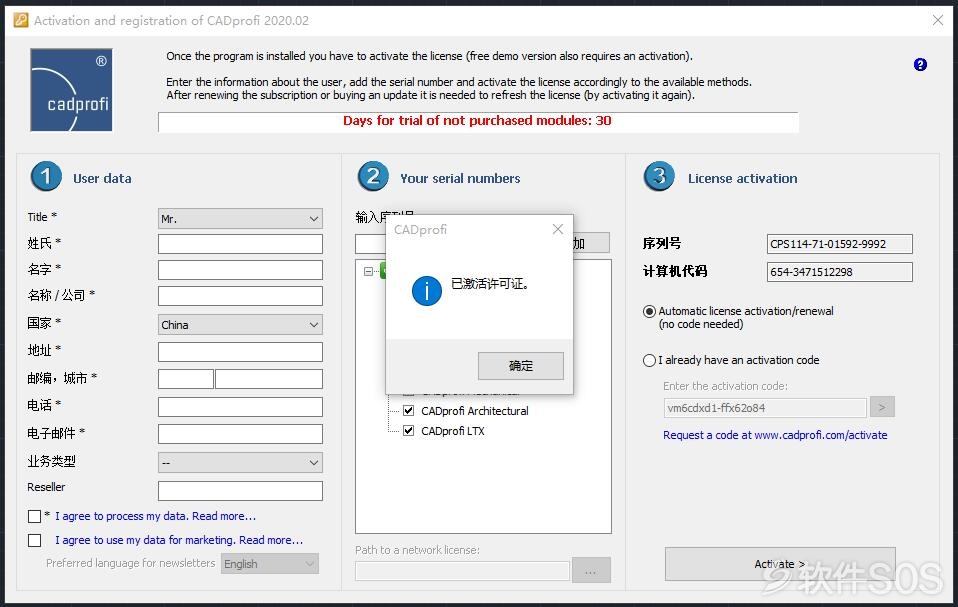The height and width of the screenshot is (607, 958).
Task: Uncheck CADprofi LTX module
Action: (409, 431)
